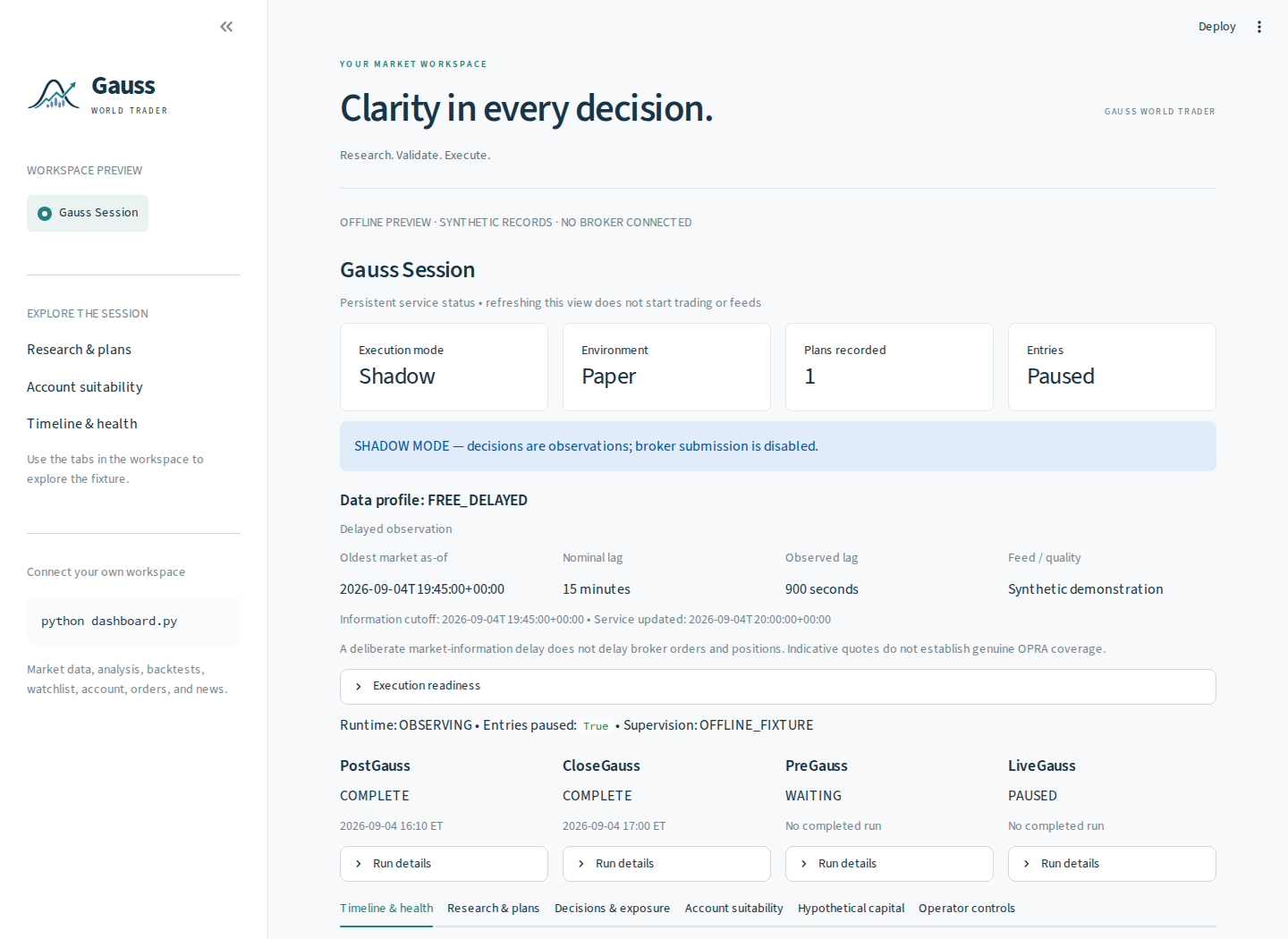Click the Plans recorded value 1
Screen dimensions: 1288x939
pyautogui.click(x=809, y=376)
